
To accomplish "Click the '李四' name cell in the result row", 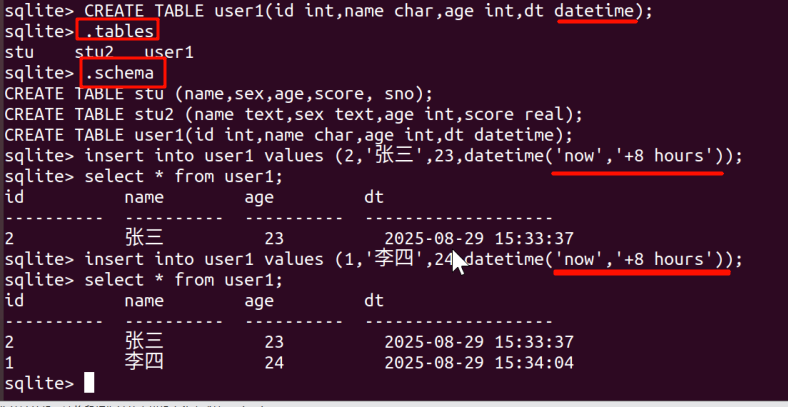I will click(144, 362).
